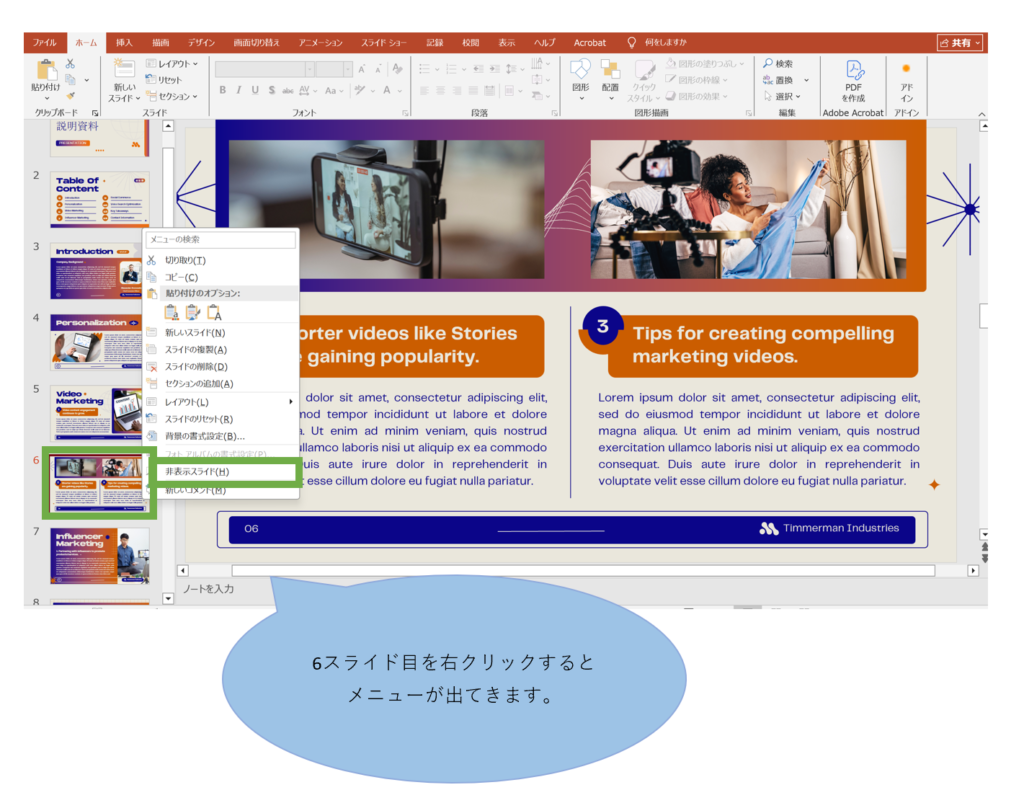This screenshot has height=790, width=1024.
Task: Click the Share (共有) button
Action: click(960, 43)
